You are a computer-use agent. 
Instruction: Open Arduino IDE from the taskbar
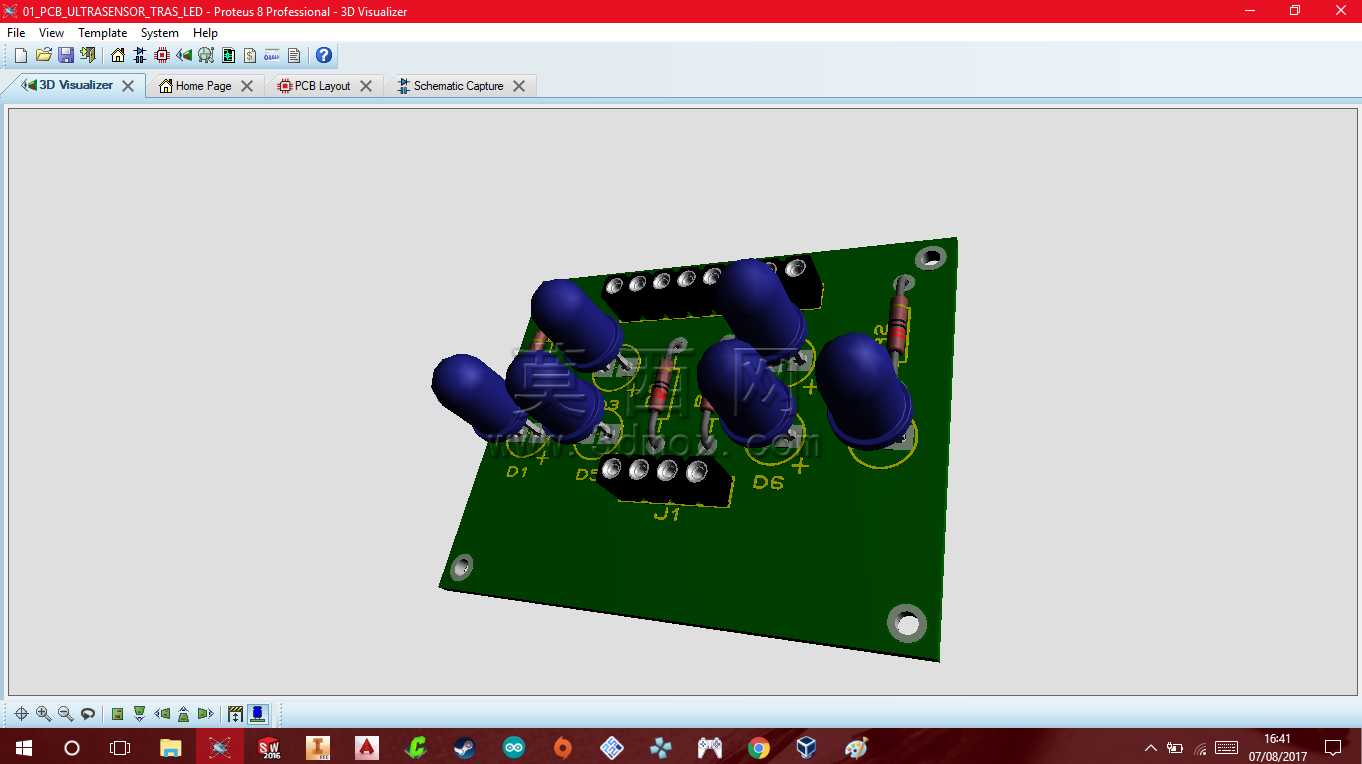pyautogui.click(x=514, y=747)
